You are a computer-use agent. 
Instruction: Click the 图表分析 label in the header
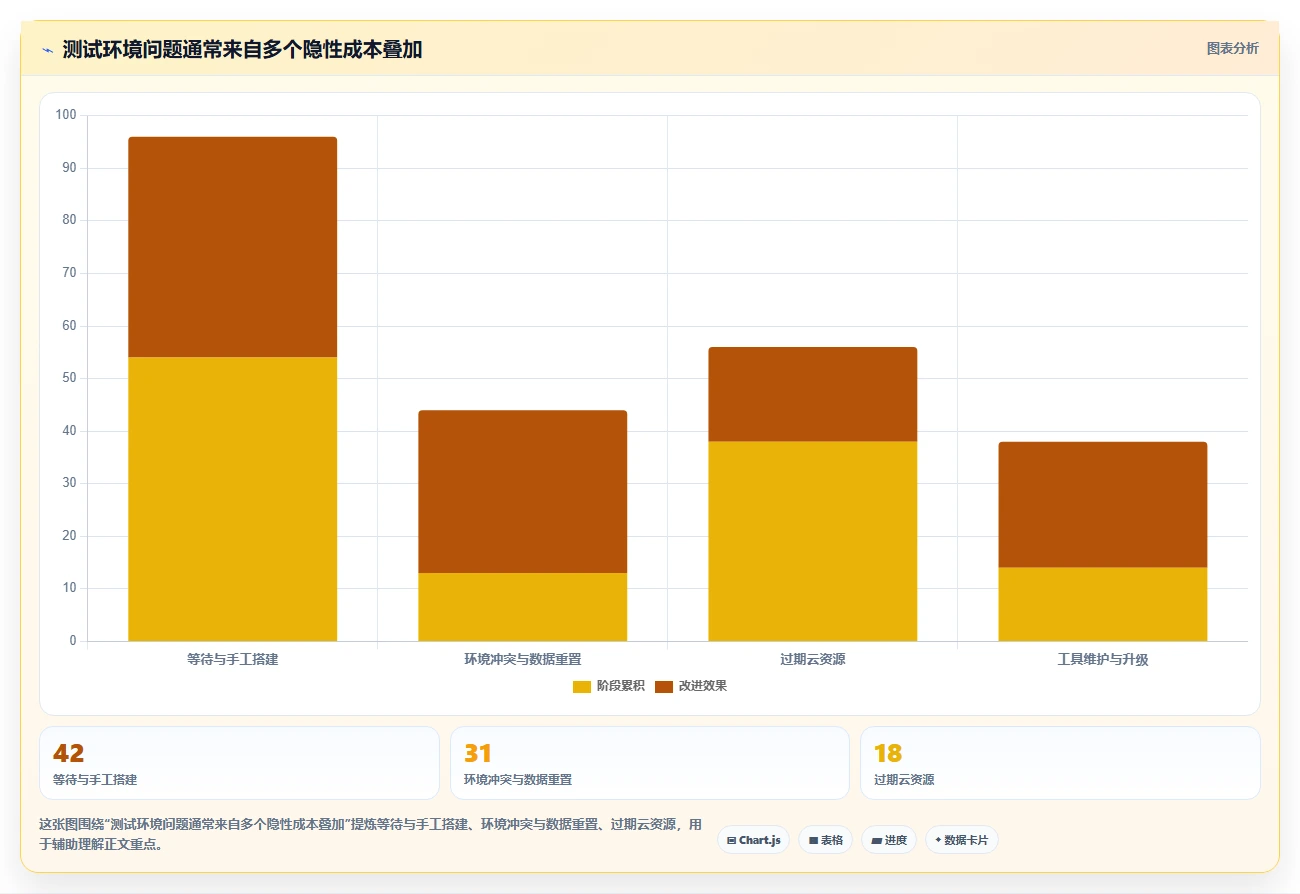coord(1232,48)
